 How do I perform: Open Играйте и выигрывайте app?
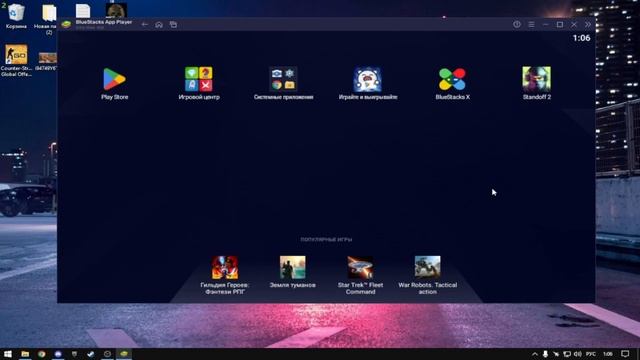[x=367, y=79]
